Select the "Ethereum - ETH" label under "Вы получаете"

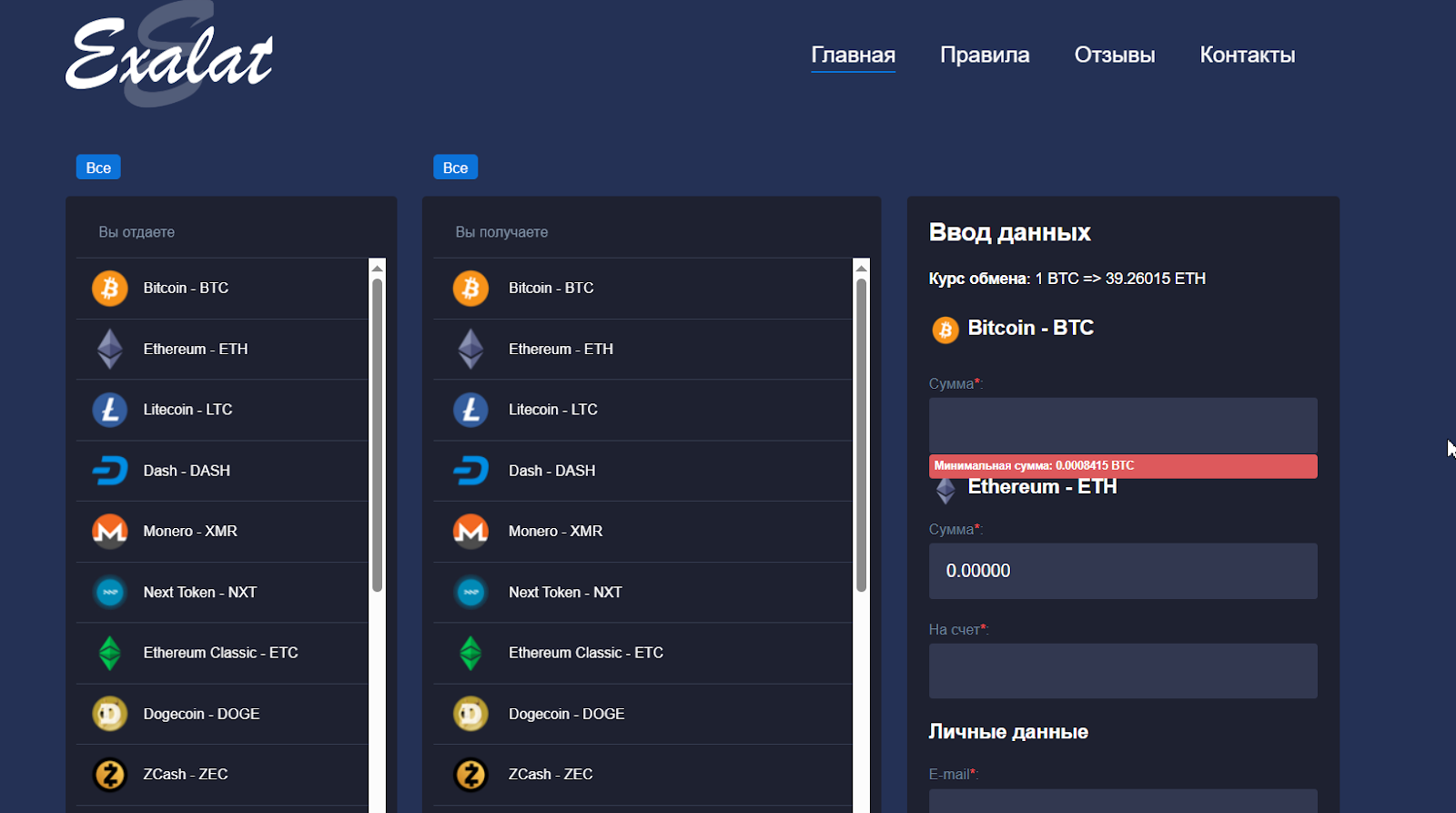(x=561, y=349)
